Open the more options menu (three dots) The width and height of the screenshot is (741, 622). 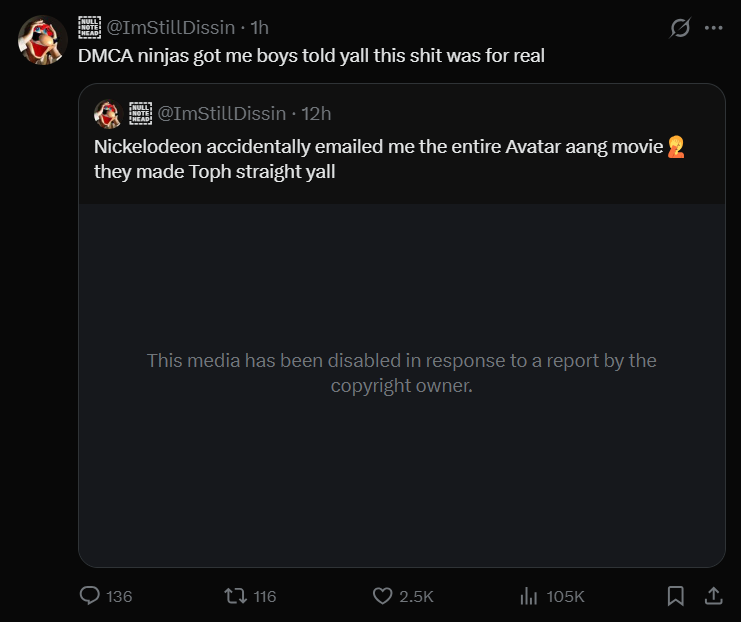pos(713,29)
